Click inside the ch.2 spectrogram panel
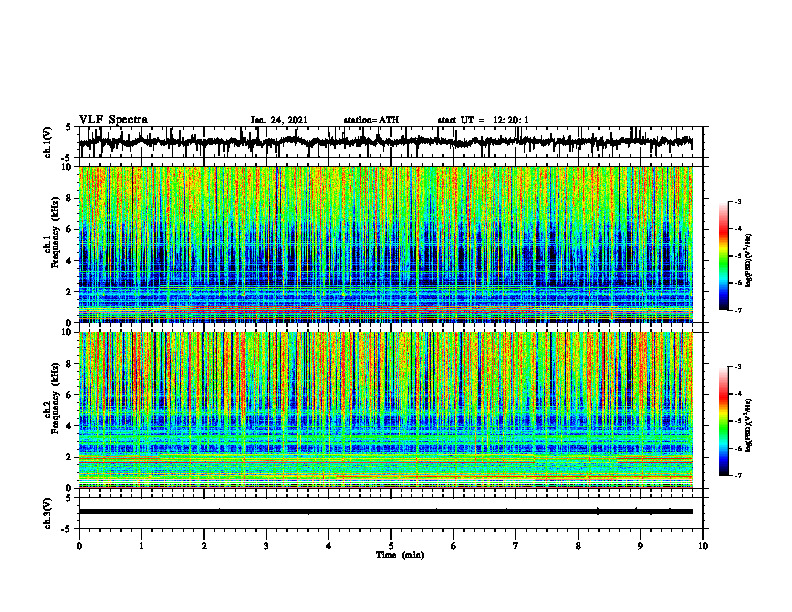 point(385,410)
